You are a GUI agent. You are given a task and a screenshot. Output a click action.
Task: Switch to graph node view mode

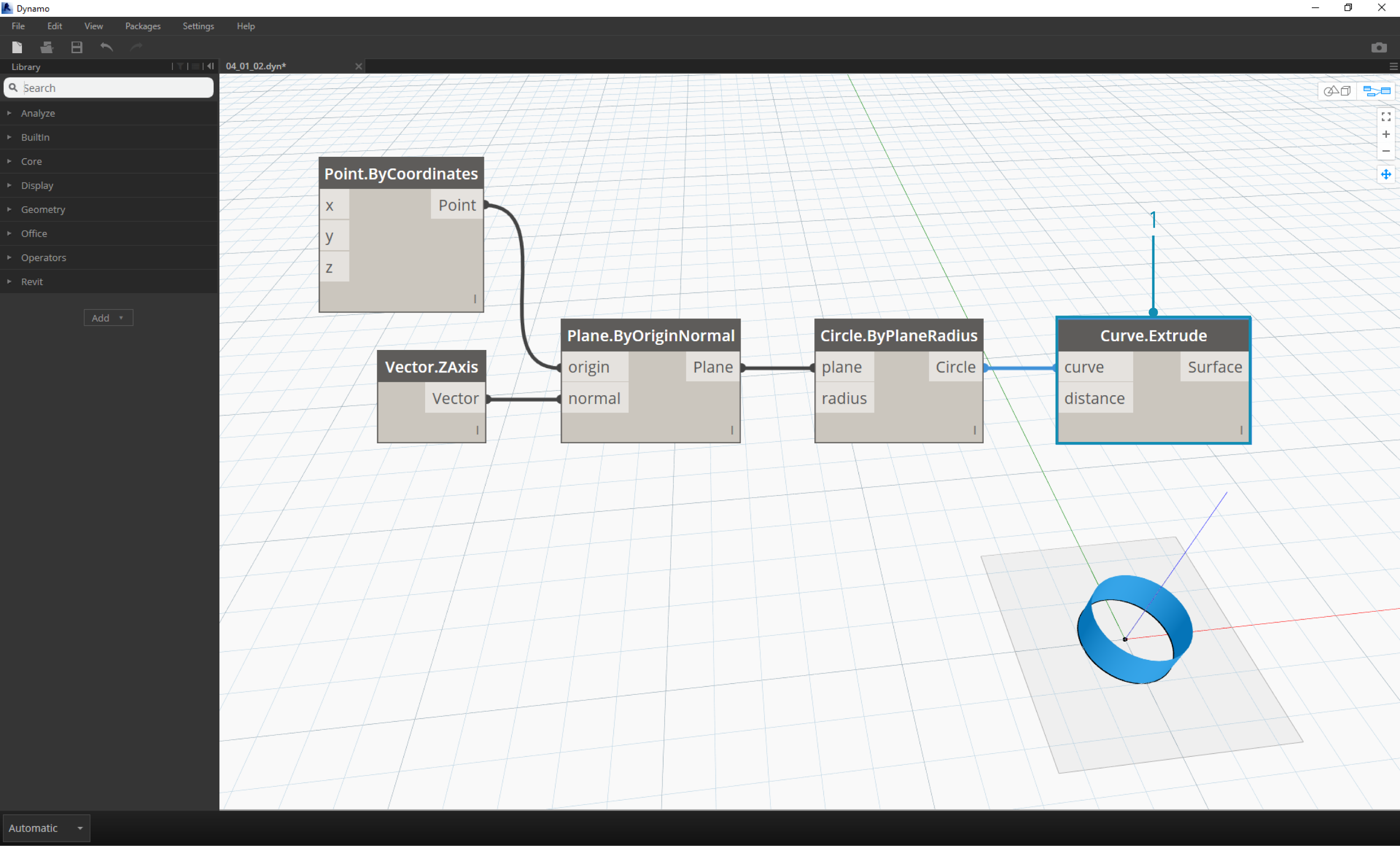tap(1376, 91)
